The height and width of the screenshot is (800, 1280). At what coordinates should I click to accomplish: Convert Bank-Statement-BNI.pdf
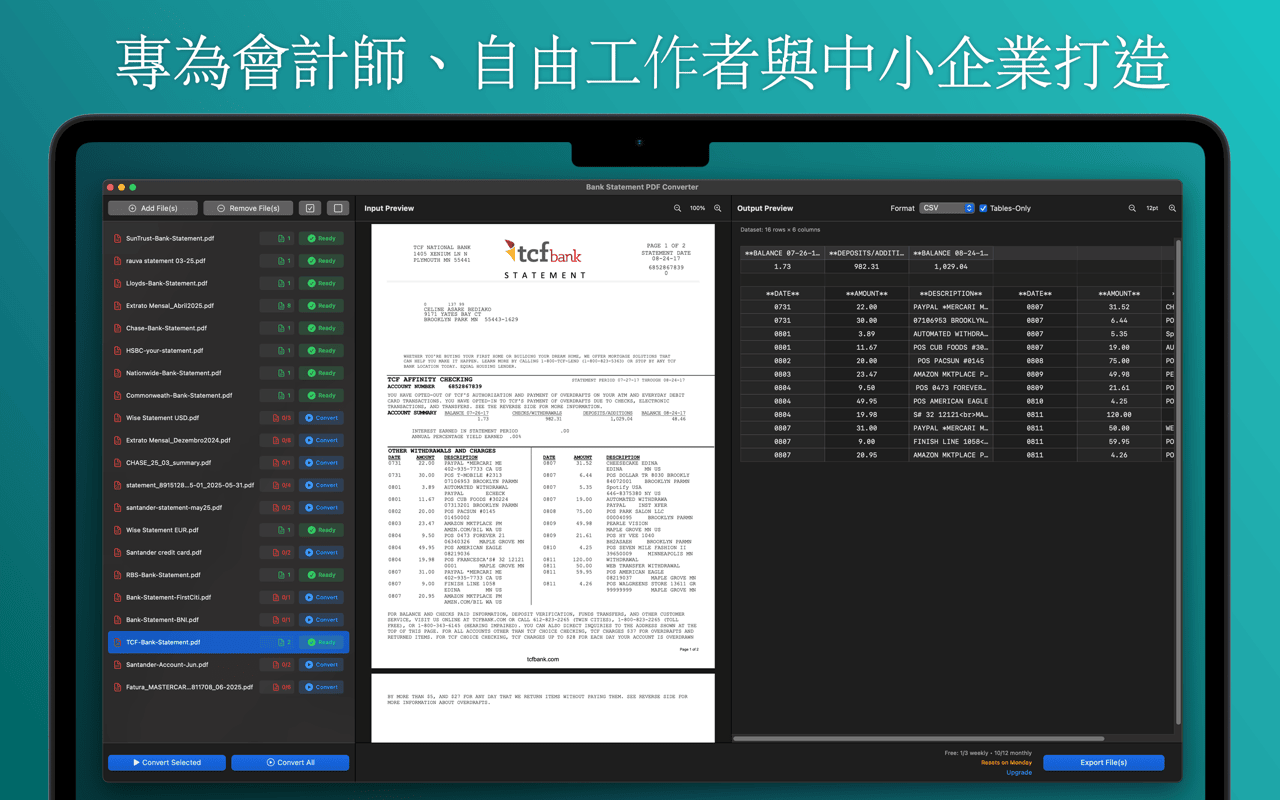pyautogui.click(x=322, y=620)
